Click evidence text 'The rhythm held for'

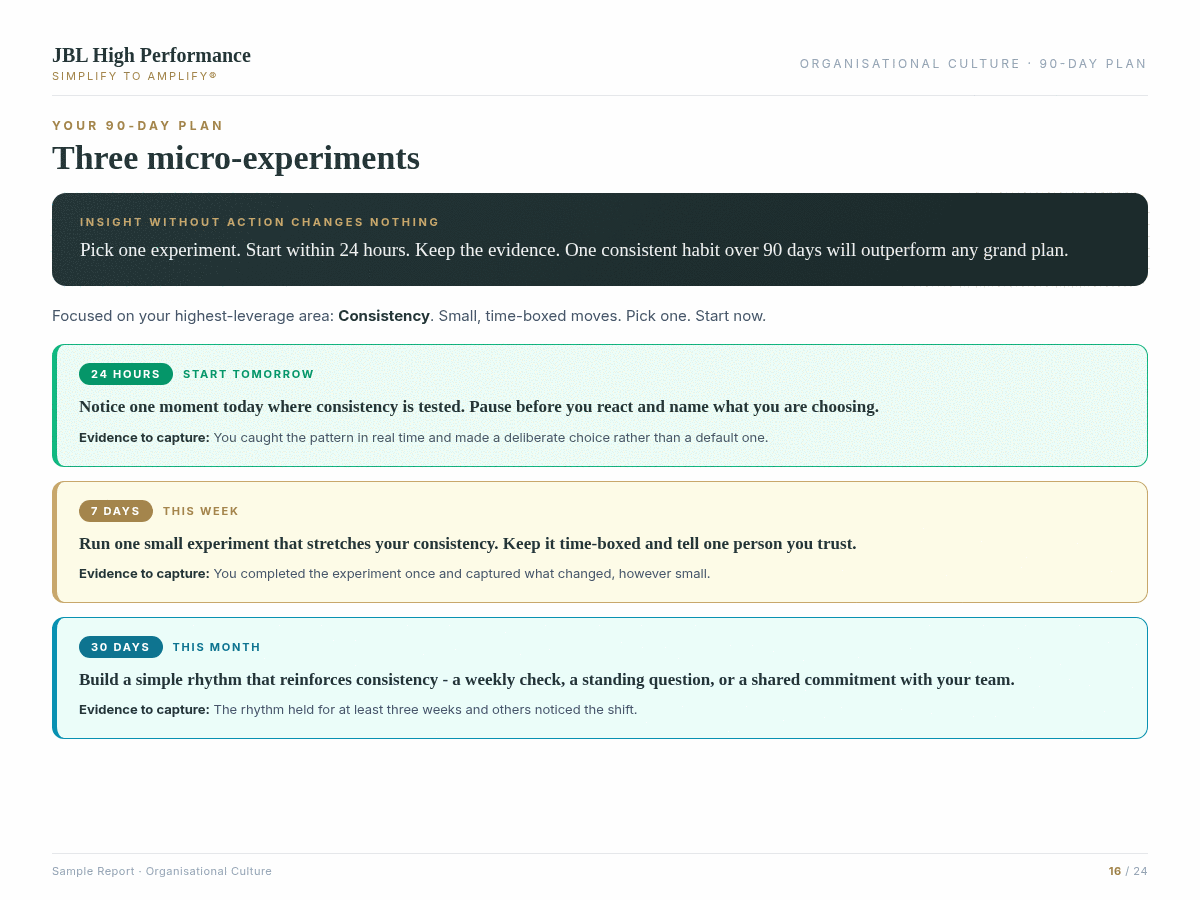pos(425,710)
